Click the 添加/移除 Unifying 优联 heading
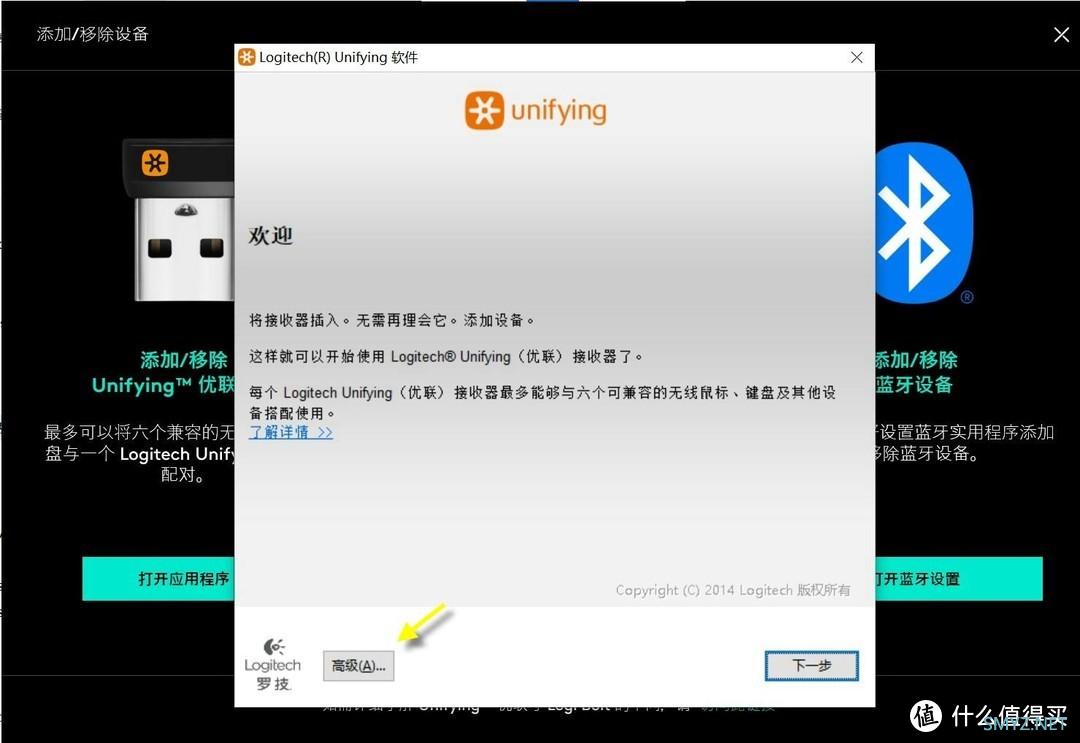Viewport: 1080px width, 743px height. 164,372
